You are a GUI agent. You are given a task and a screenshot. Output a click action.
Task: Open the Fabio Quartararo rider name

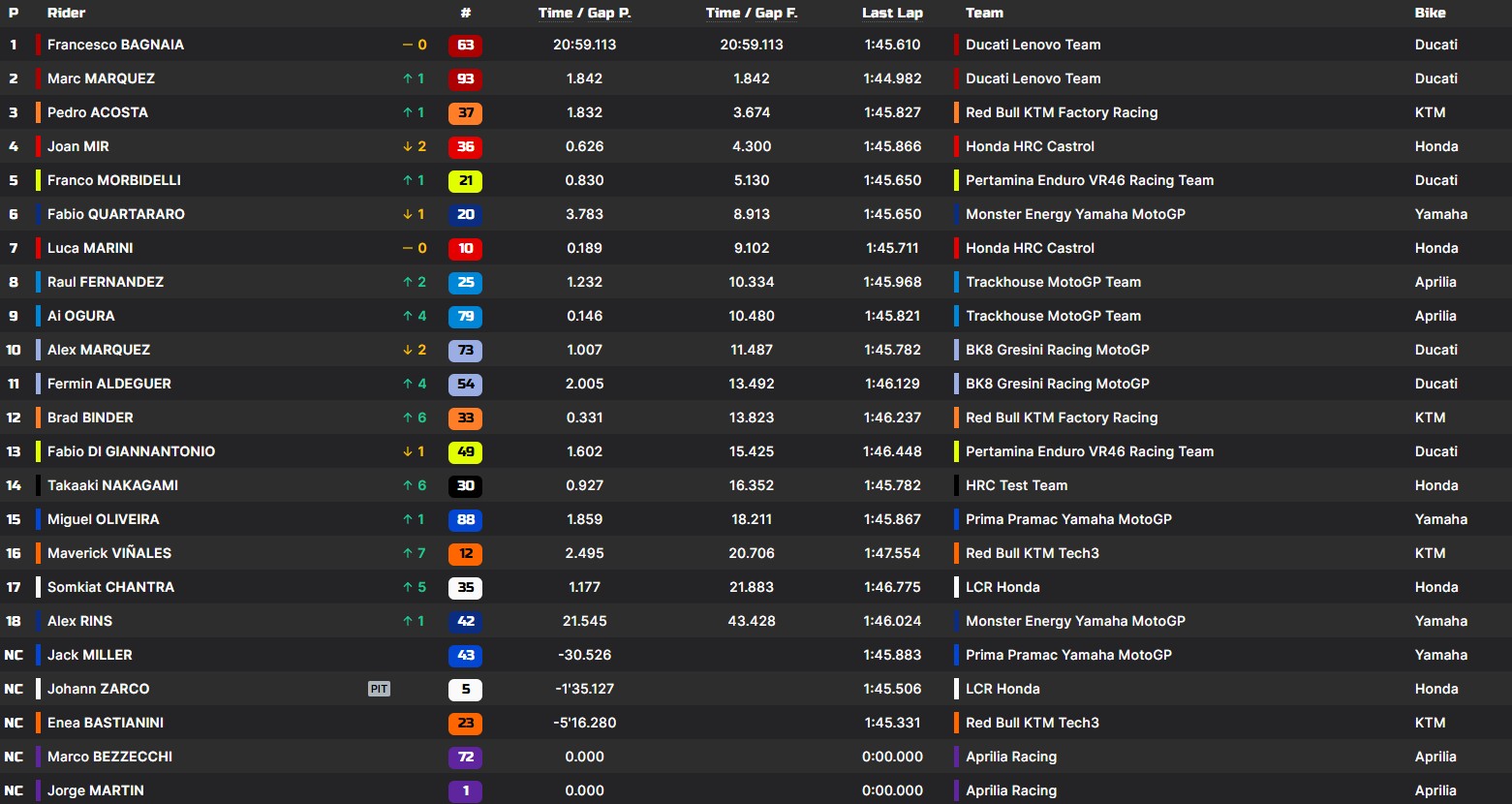pyautogui.click(x=115, y=214)
